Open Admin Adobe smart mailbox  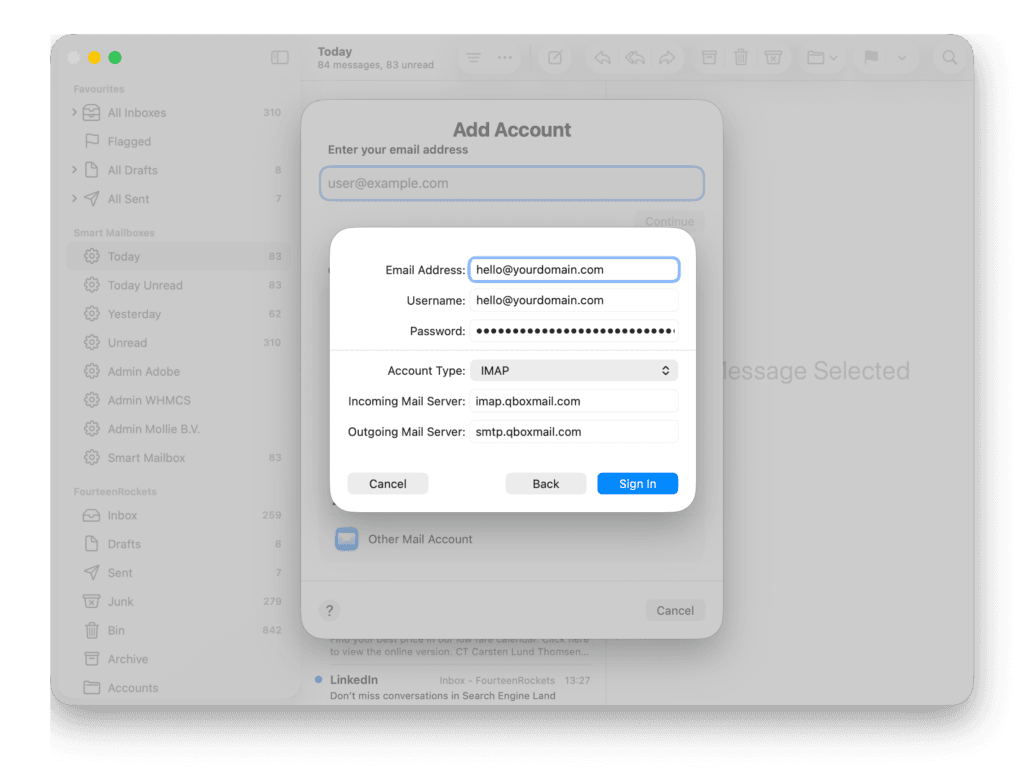pyautogui.click(x=178, y=371)
